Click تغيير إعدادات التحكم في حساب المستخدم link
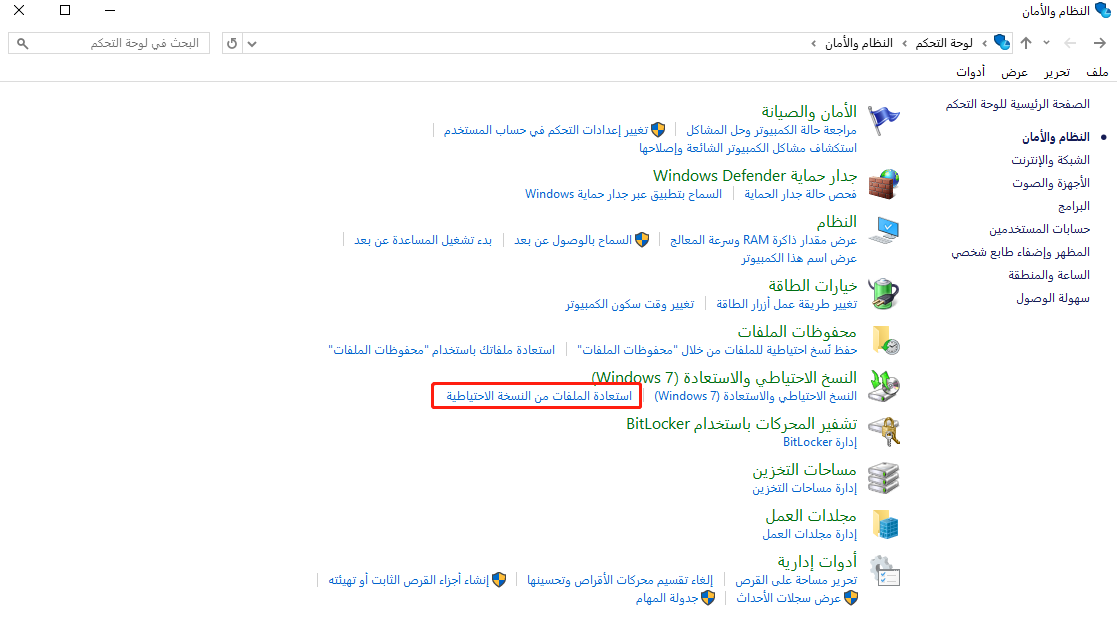This screenshot has height=625, width=1117. click(x=546, y=130)
